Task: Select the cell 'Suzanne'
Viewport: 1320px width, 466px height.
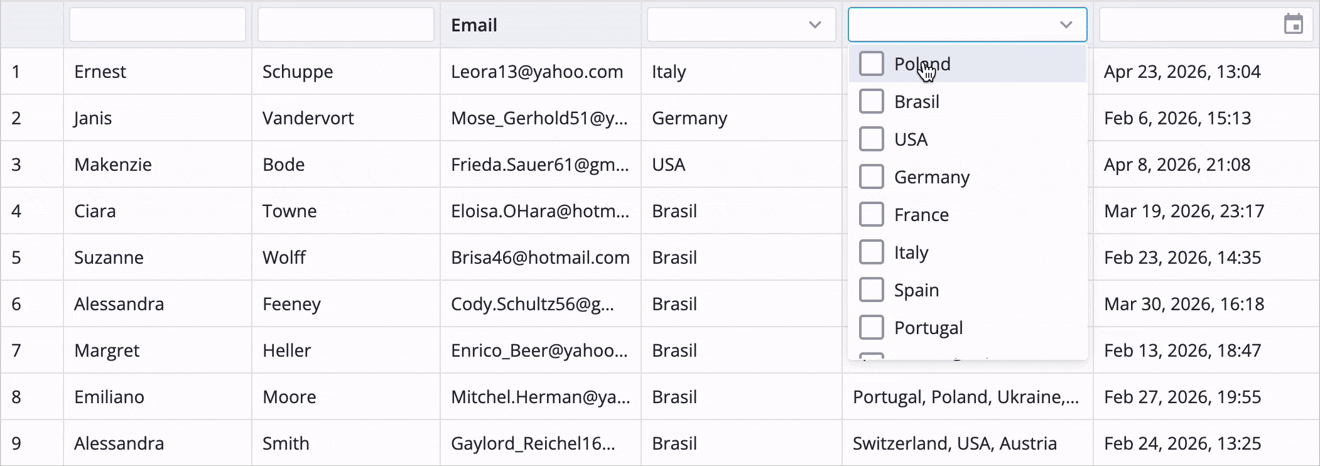Action: pyautogui.click(x=157, y=258)
